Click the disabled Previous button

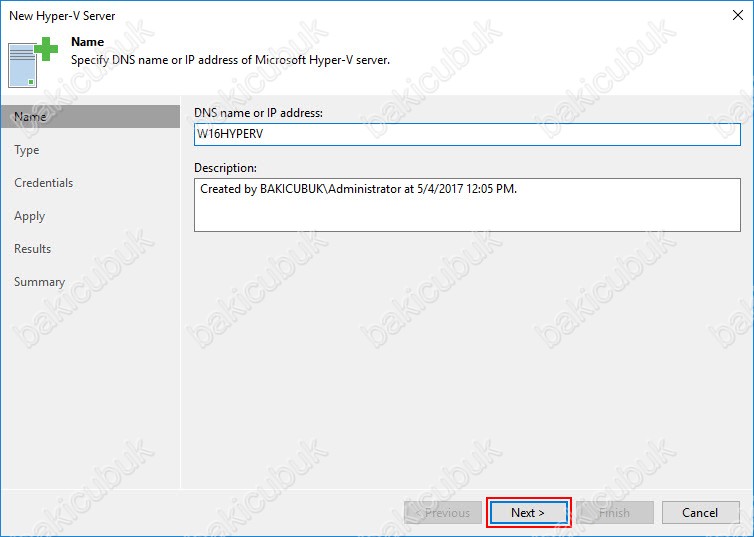point(443,512)
